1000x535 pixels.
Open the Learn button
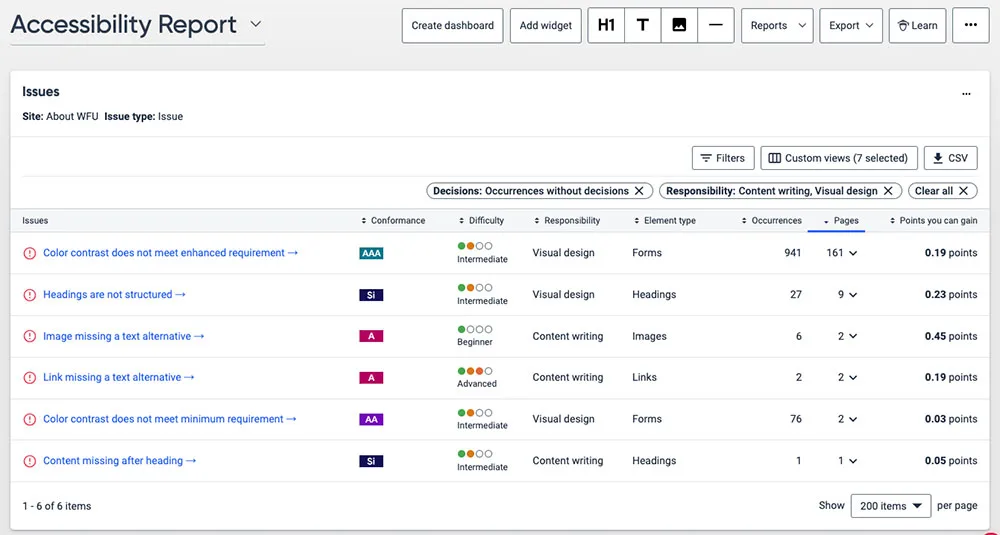pos(917,26)
